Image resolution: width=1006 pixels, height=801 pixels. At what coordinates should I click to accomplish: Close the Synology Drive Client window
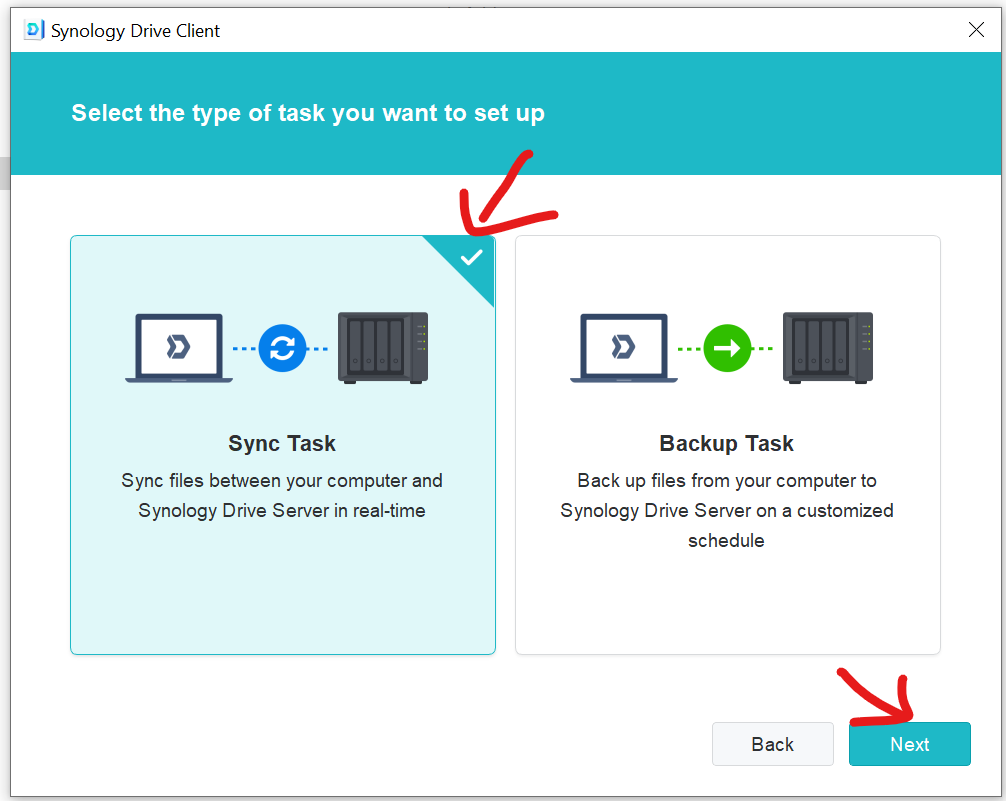pos(976,30)
